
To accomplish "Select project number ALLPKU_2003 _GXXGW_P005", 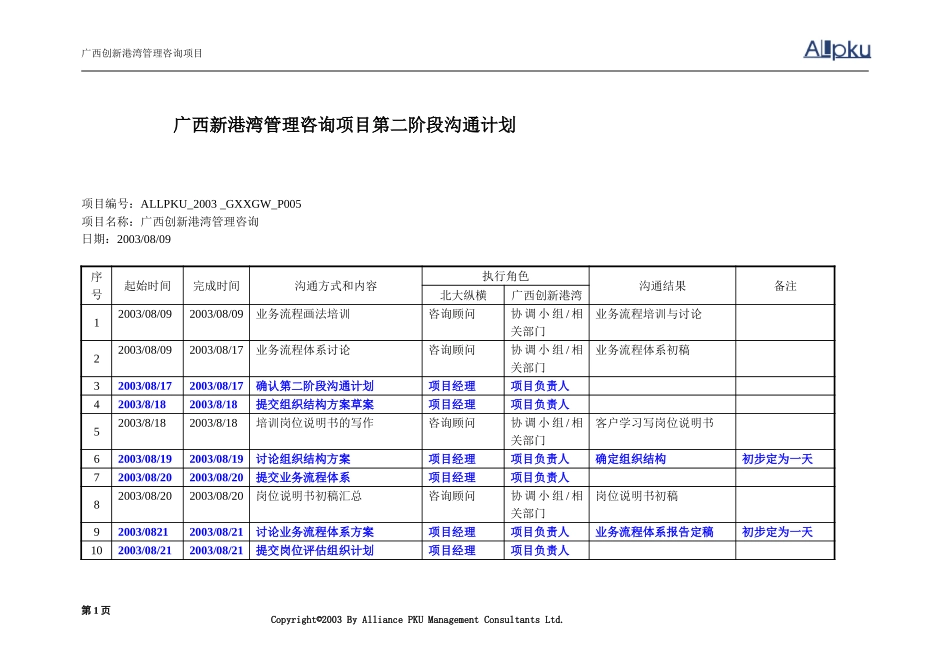I will (221, 204).
